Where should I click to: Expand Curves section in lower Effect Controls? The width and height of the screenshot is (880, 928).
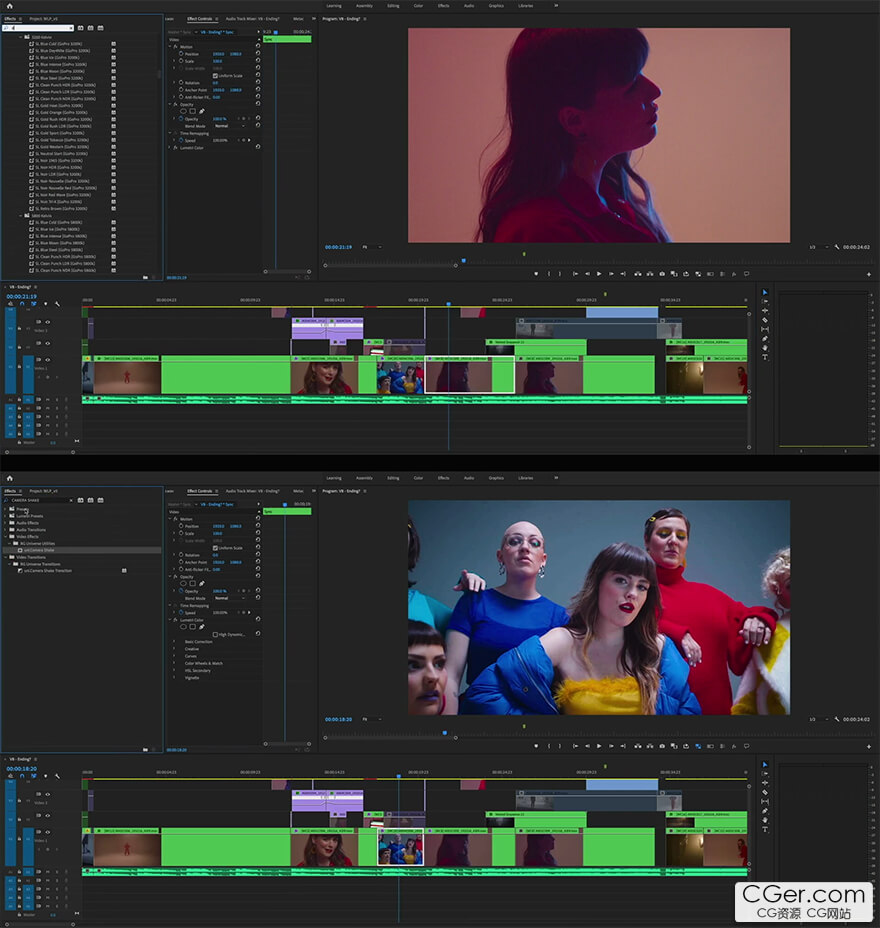(x=174, y=656)
